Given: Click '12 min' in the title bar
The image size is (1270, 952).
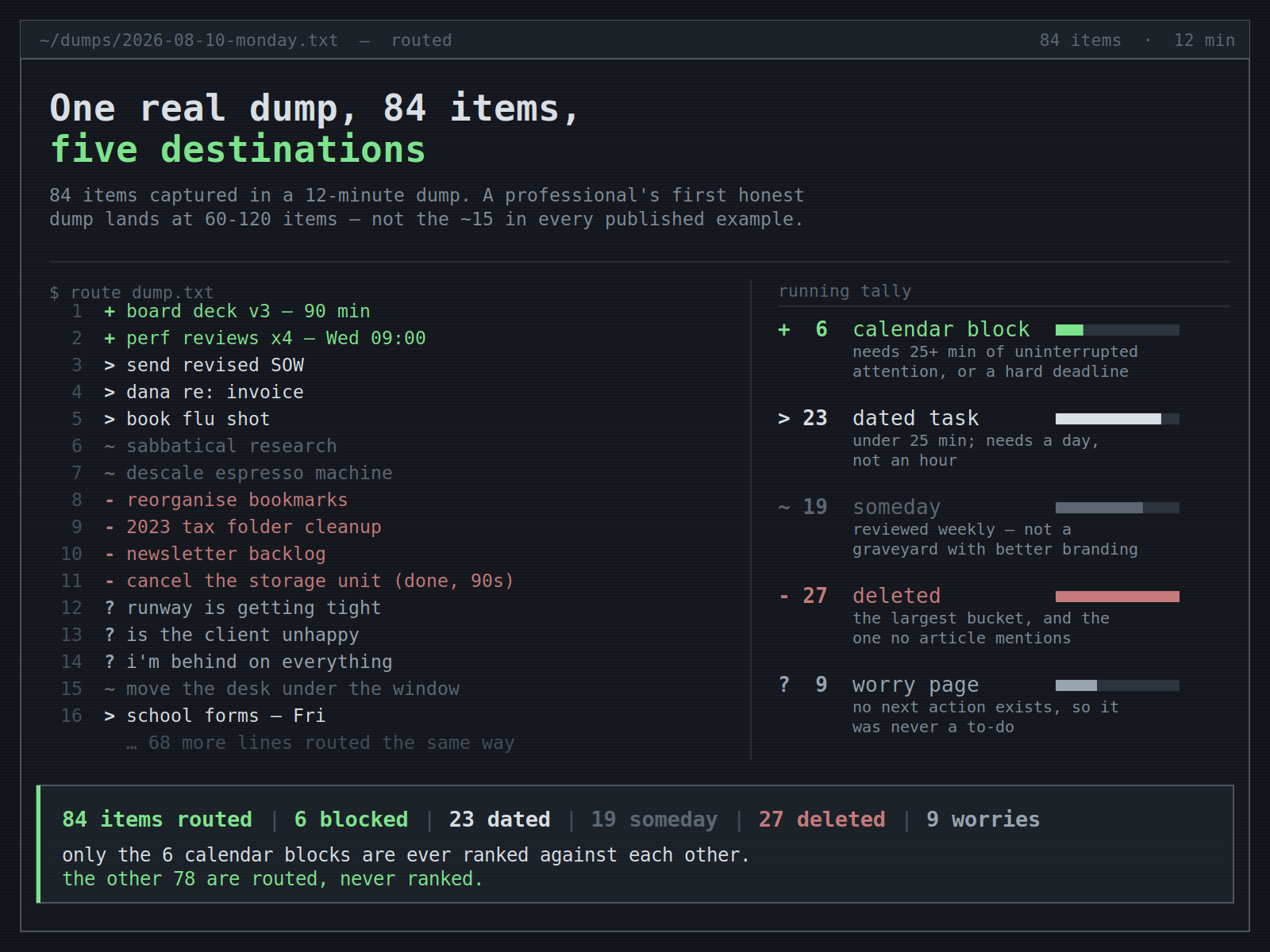Looking at the screenshot, I should tap(1204, 40).
